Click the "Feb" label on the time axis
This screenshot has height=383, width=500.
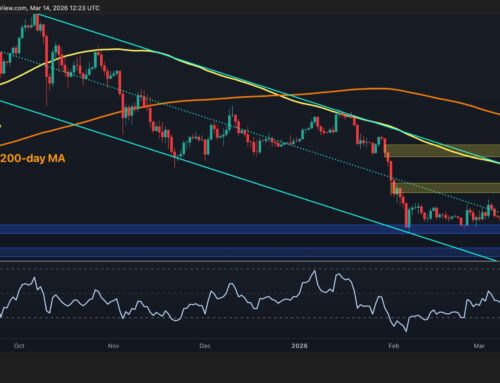(394, 346)
